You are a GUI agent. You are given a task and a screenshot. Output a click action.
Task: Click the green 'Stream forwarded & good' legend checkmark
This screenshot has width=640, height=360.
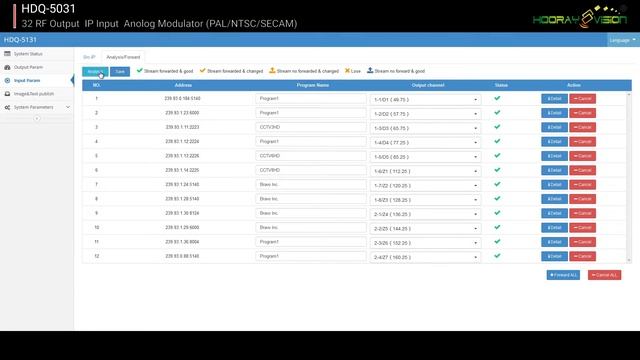[140, 71]
